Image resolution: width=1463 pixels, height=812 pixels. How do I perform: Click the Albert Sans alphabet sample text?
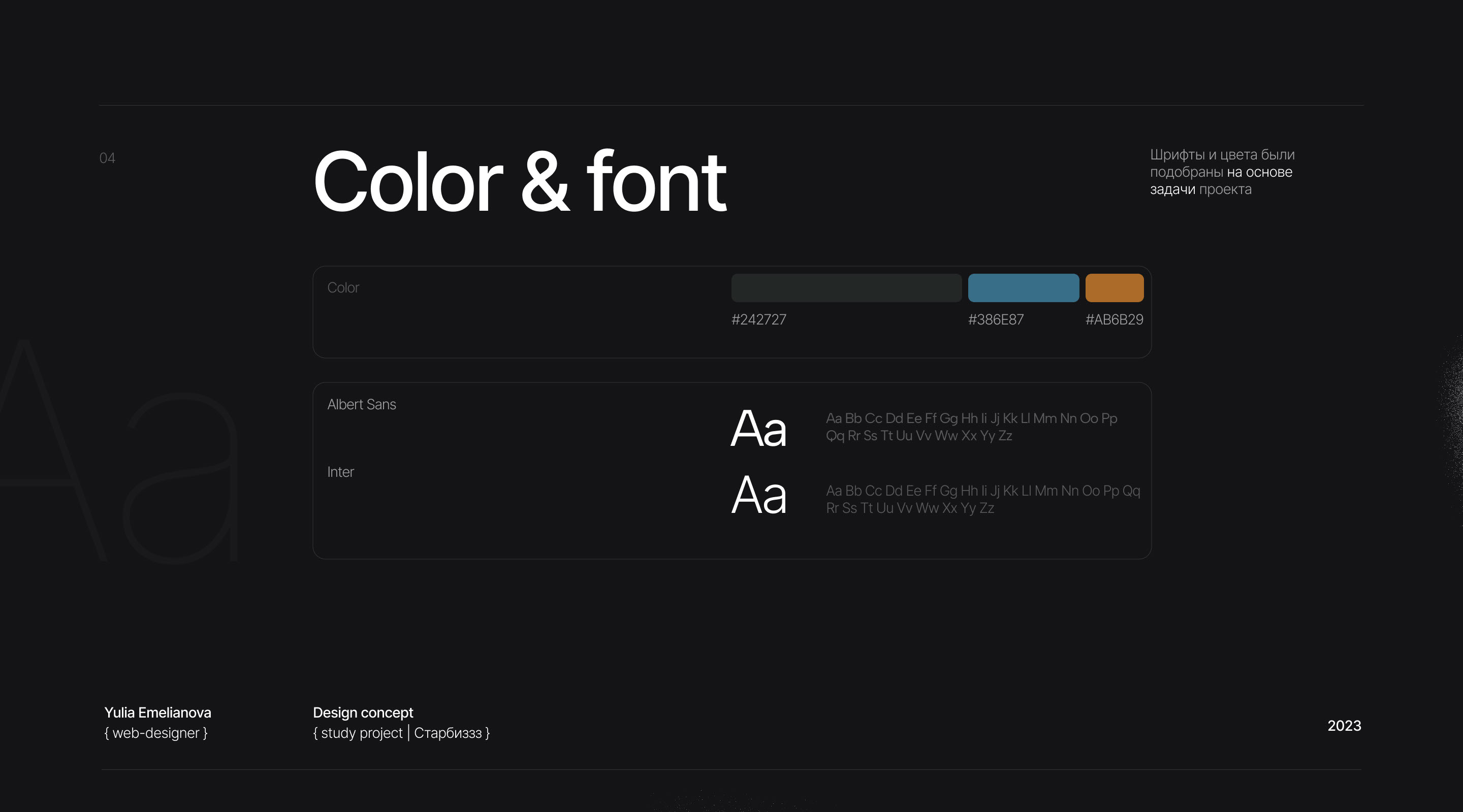[x=971, y=427]
